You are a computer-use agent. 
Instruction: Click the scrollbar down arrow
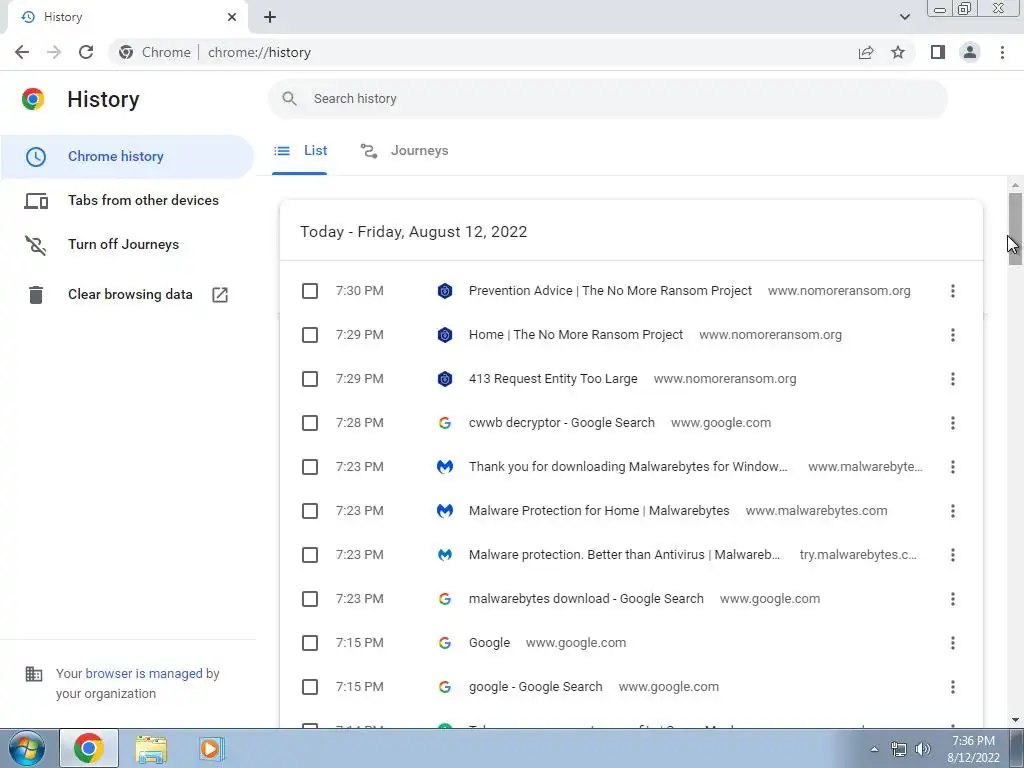[x=1015, y=720]
